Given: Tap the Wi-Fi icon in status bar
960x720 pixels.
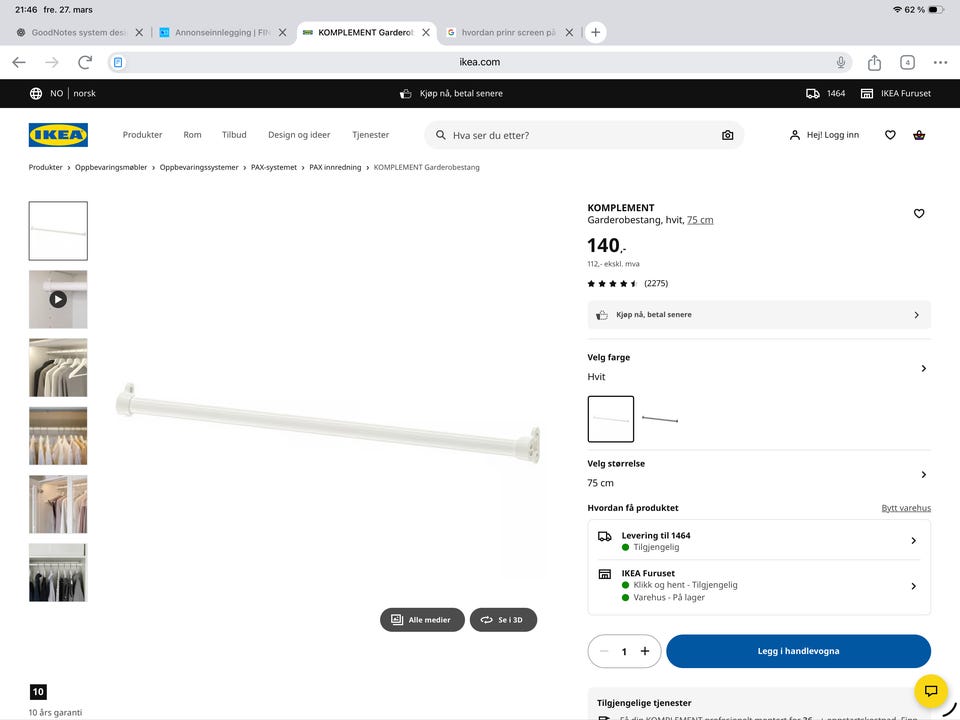Looking at the screenshot, I should click(x=897, y=10).
